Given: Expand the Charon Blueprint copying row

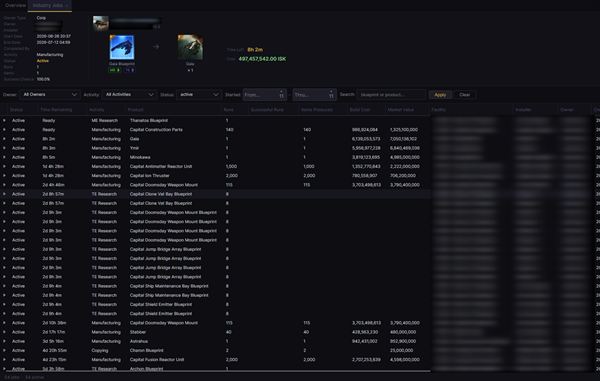Looking at the screenshot, I should pyautogui.click(x=4, y=350).
